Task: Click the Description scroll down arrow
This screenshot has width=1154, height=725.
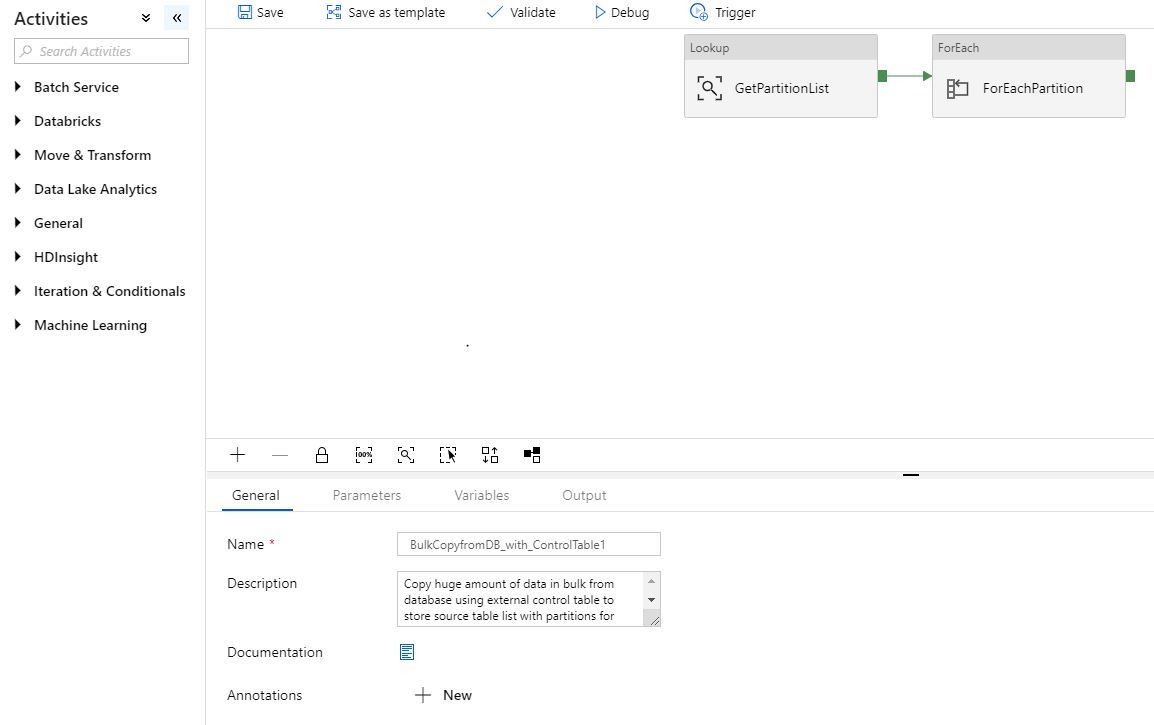Action: click(x=651, y=600)
